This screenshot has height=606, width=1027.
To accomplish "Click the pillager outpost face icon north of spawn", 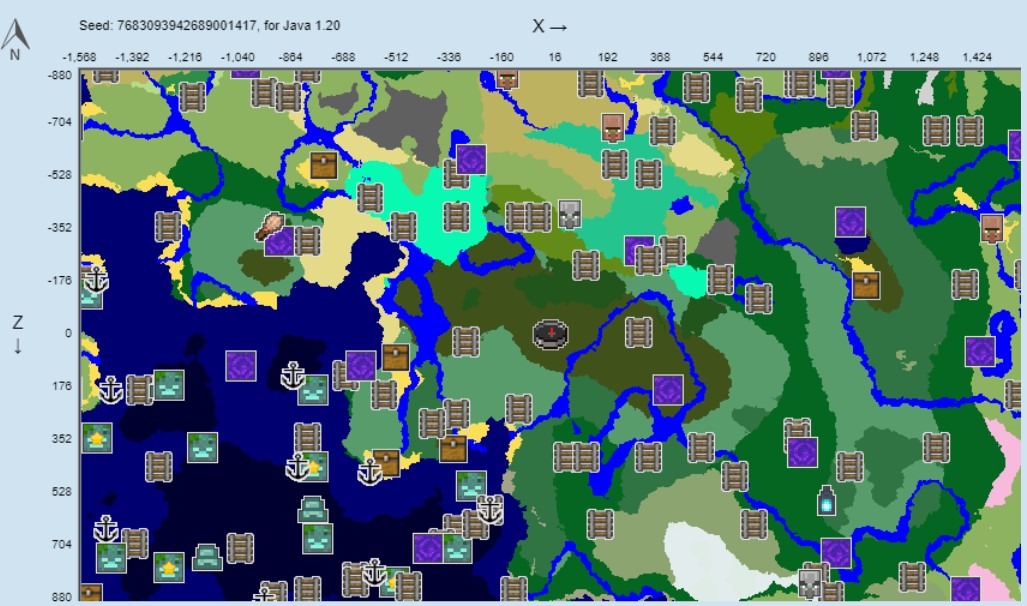I will pos(569,214).
